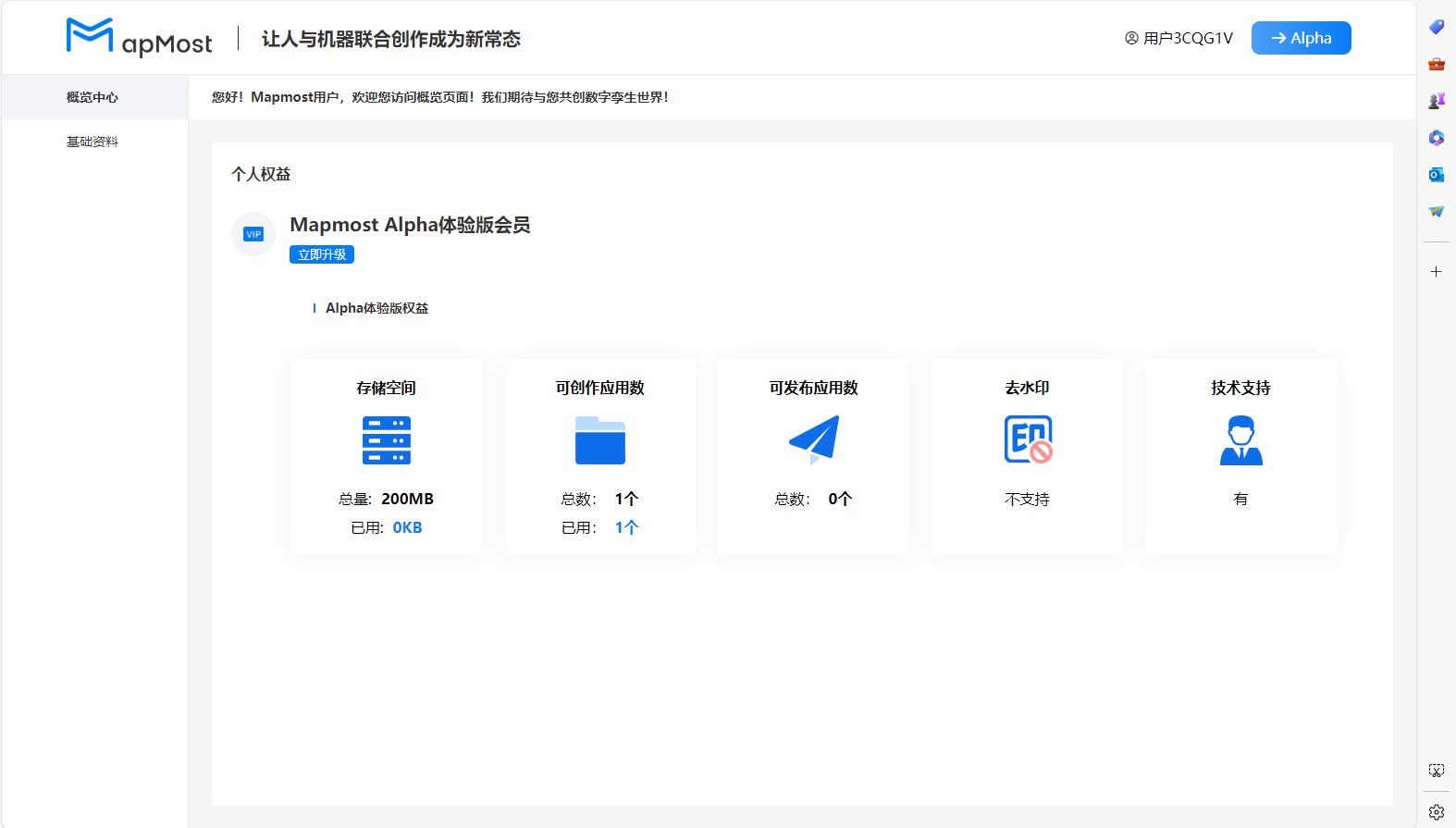Click the MapMost logo
1456x828 pixels.
coord(139,37)
